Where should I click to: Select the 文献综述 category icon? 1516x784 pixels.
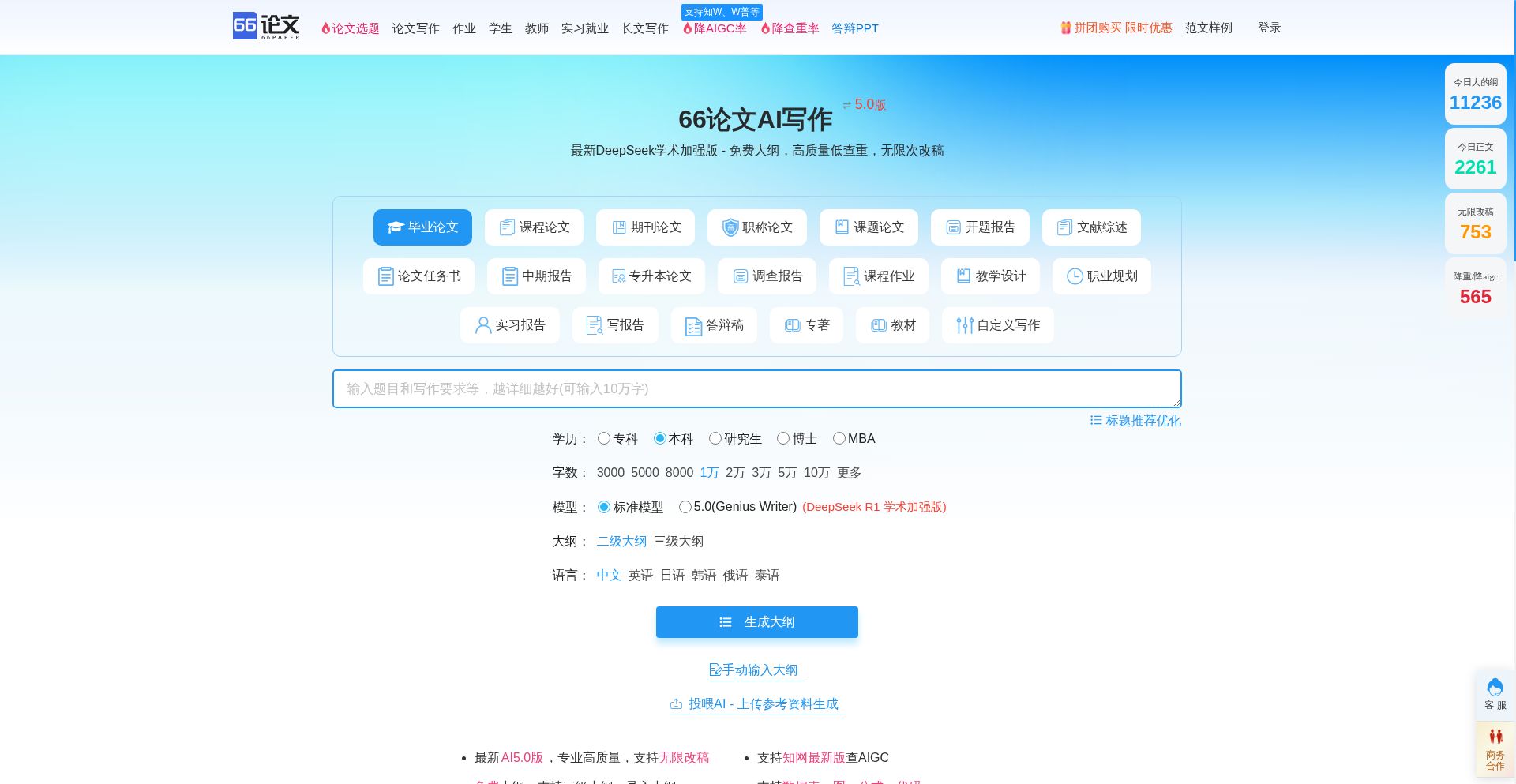pyautogui.click(x=1064, y=227)
